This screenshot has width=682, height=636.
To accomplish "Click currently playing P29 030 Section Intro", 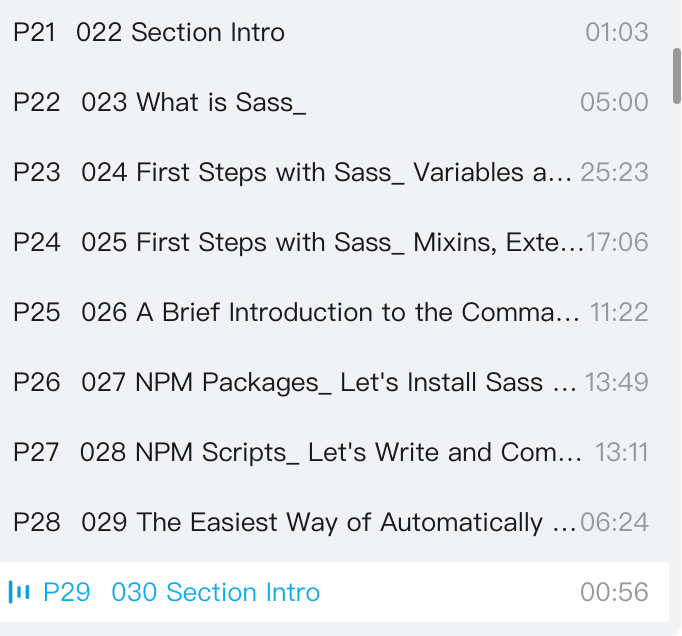I will coord(215,592).
